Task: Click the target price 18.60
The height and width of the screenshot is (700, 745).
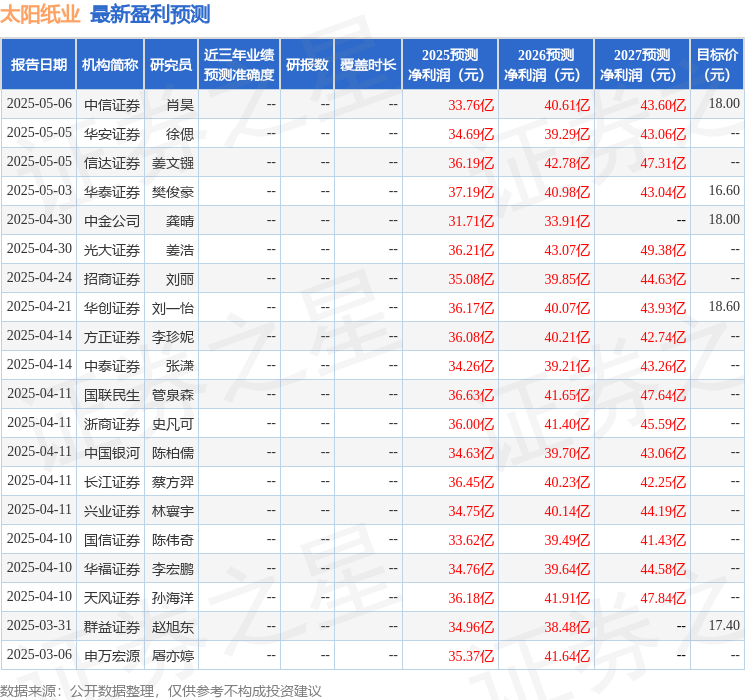Action: 724,307
